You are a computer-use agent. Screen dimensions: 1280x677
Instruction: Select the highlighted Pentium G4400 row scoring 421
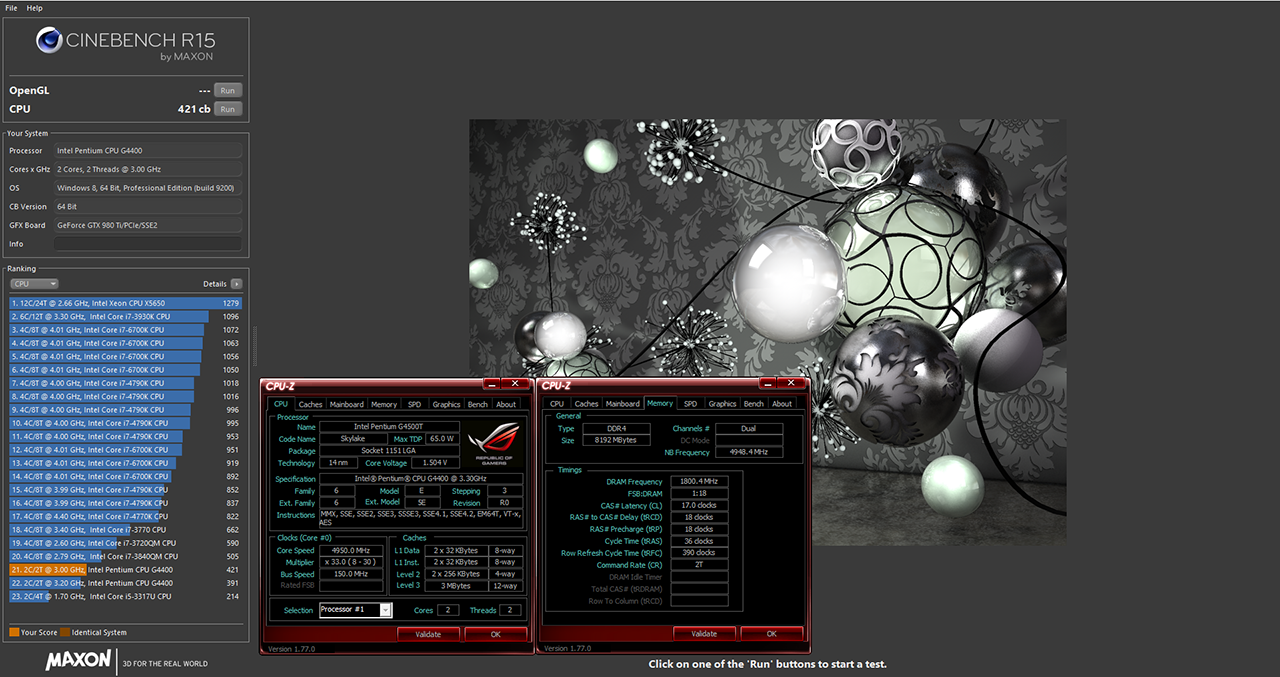126,569
